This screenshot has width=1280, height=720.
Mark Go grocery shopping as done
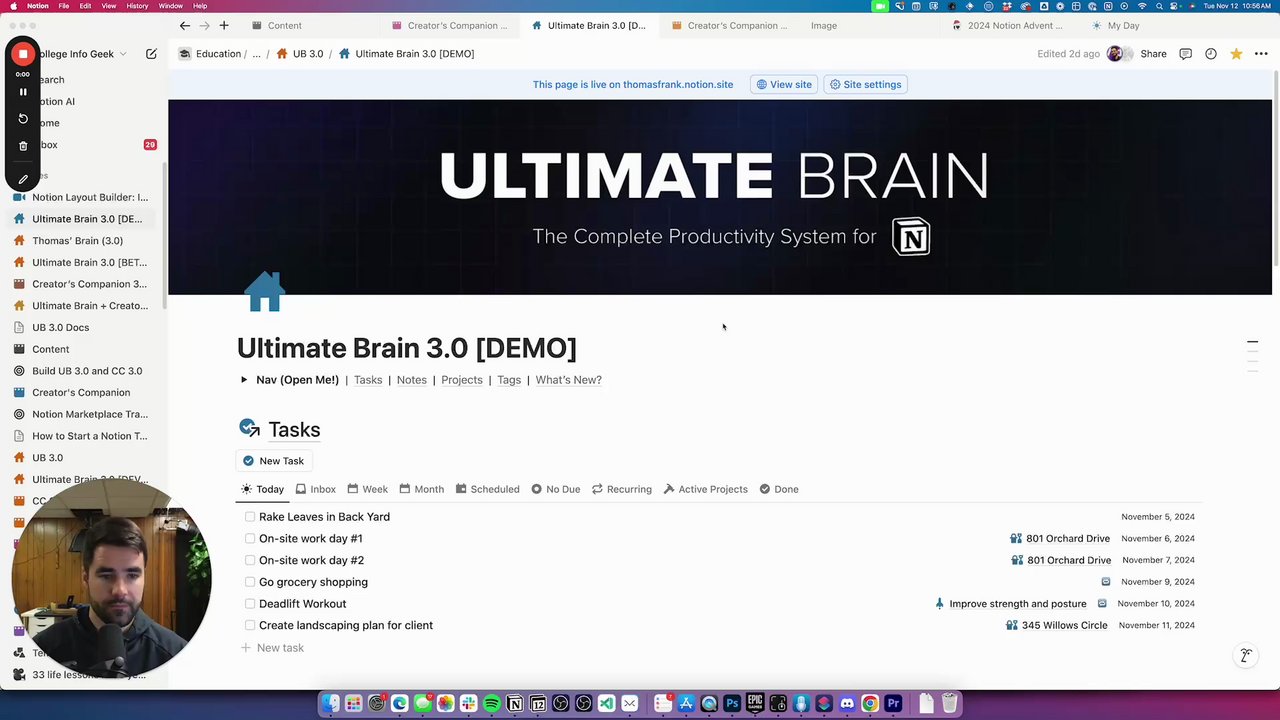click(250, 582)
